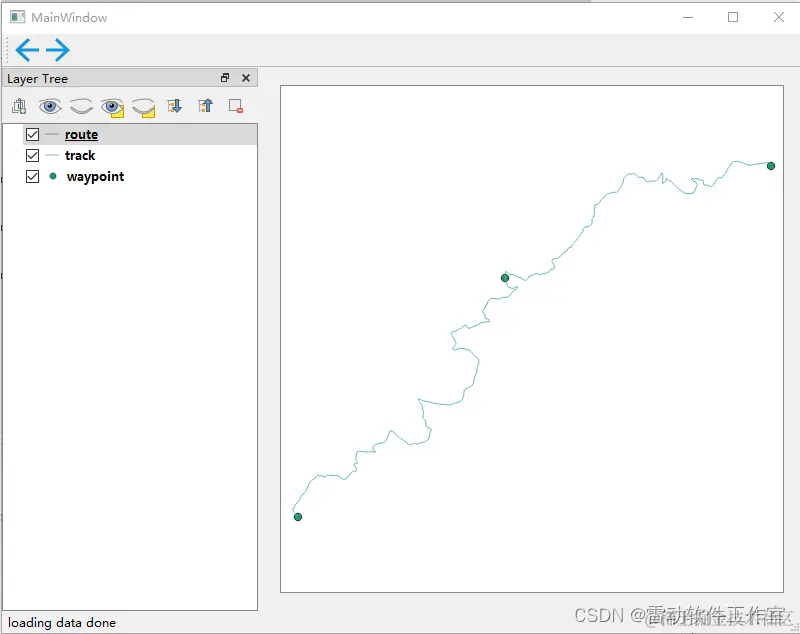Minimize the MainWindow window
This screenshot has width=800, height=634.
tap(688, 17)
